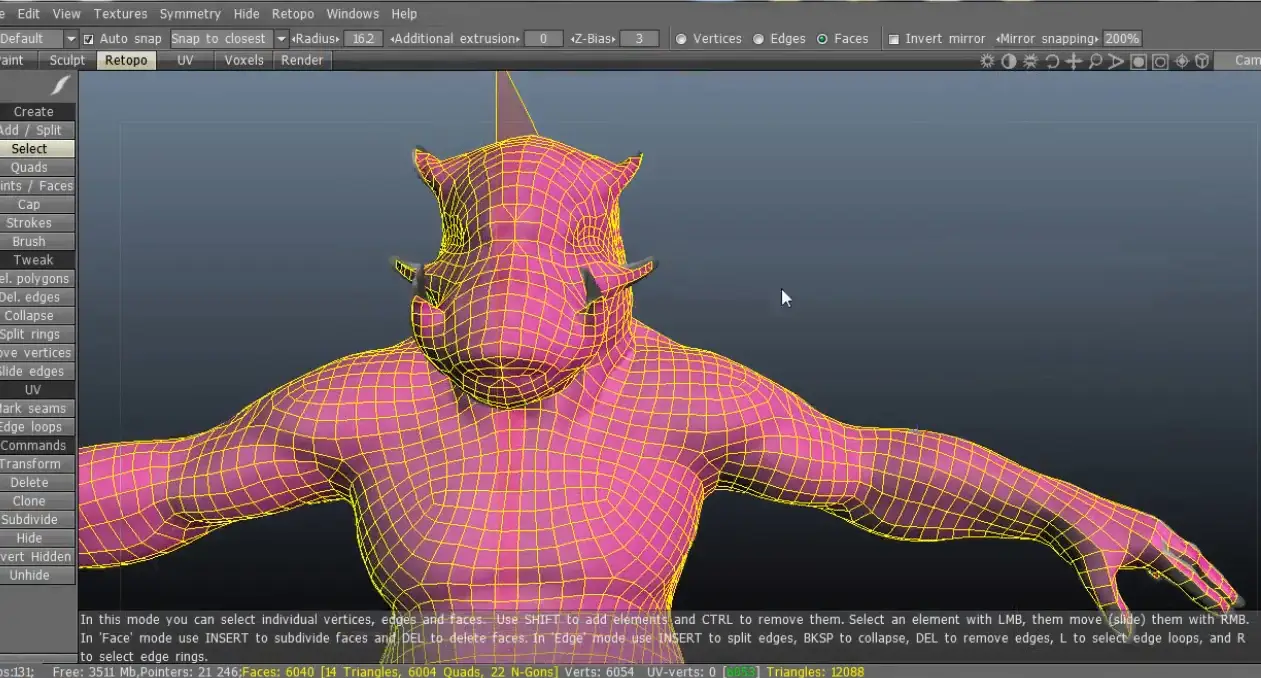The height and width of the screenshot is (678, 1261).
Task: Toggle the Auto snap checkbox
Action: tap(89, 39)
